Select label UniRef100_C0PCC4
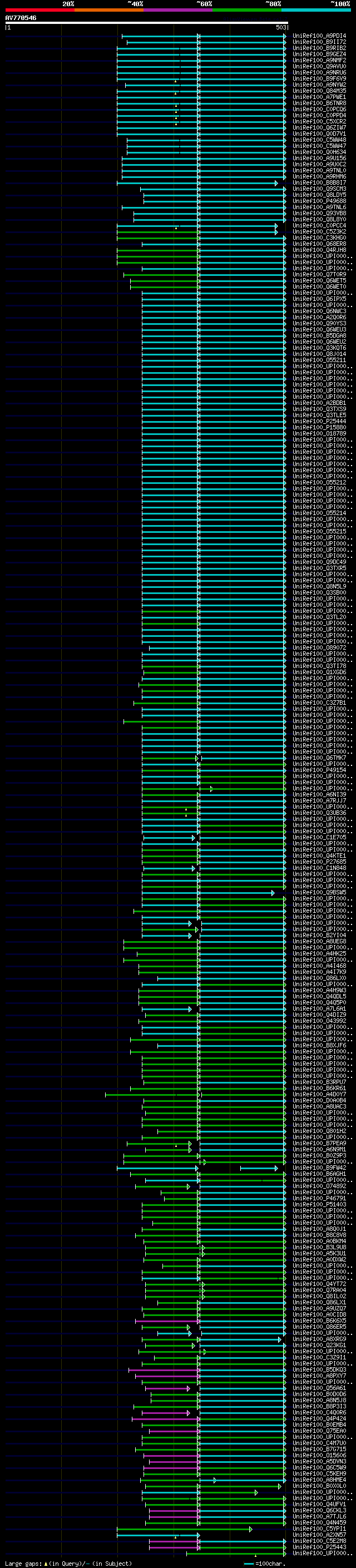 pyautogui.click(x=319, y=225)
